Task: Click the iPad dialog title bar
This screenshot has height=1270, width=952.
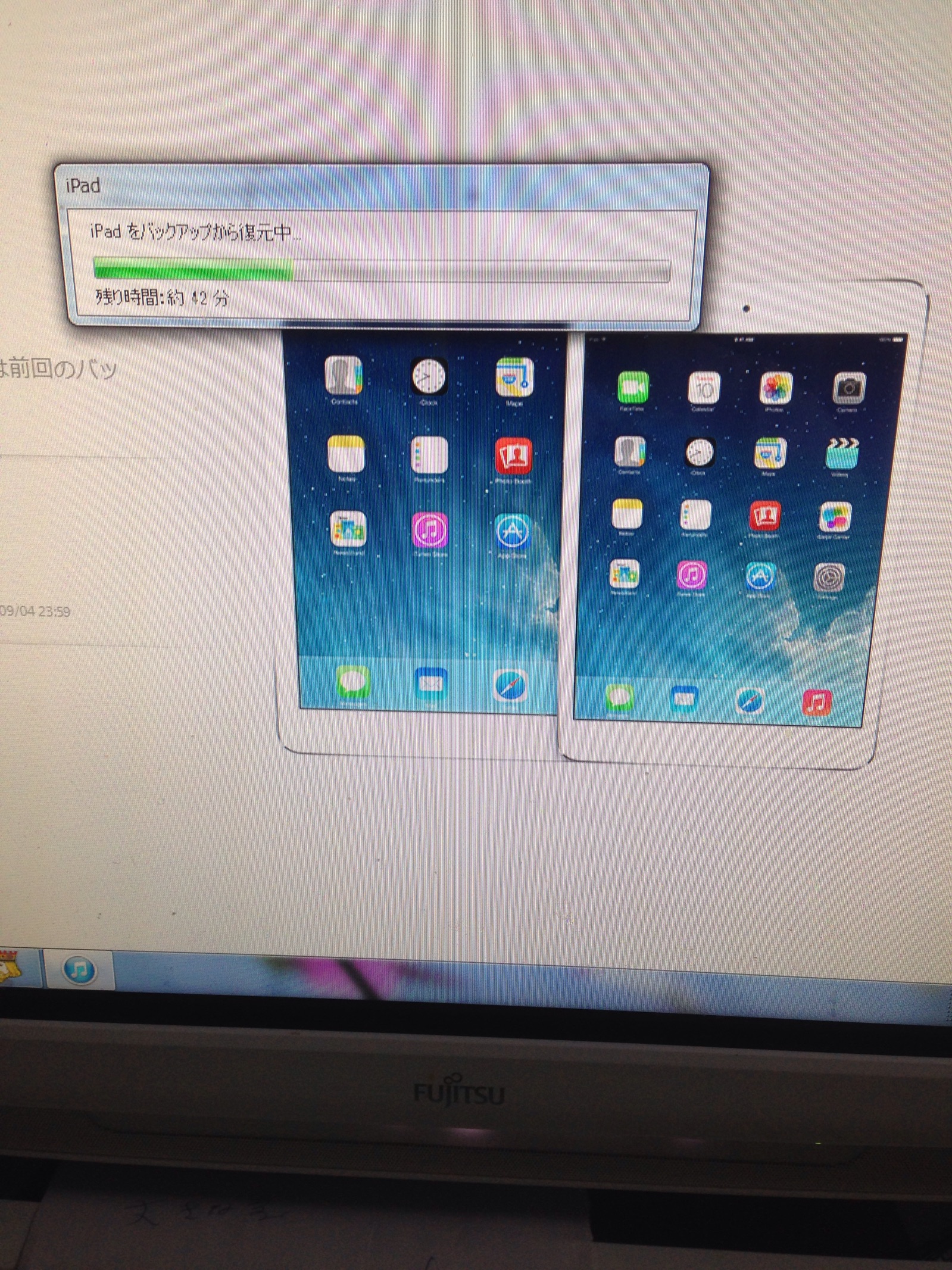Action: [381, 186]
